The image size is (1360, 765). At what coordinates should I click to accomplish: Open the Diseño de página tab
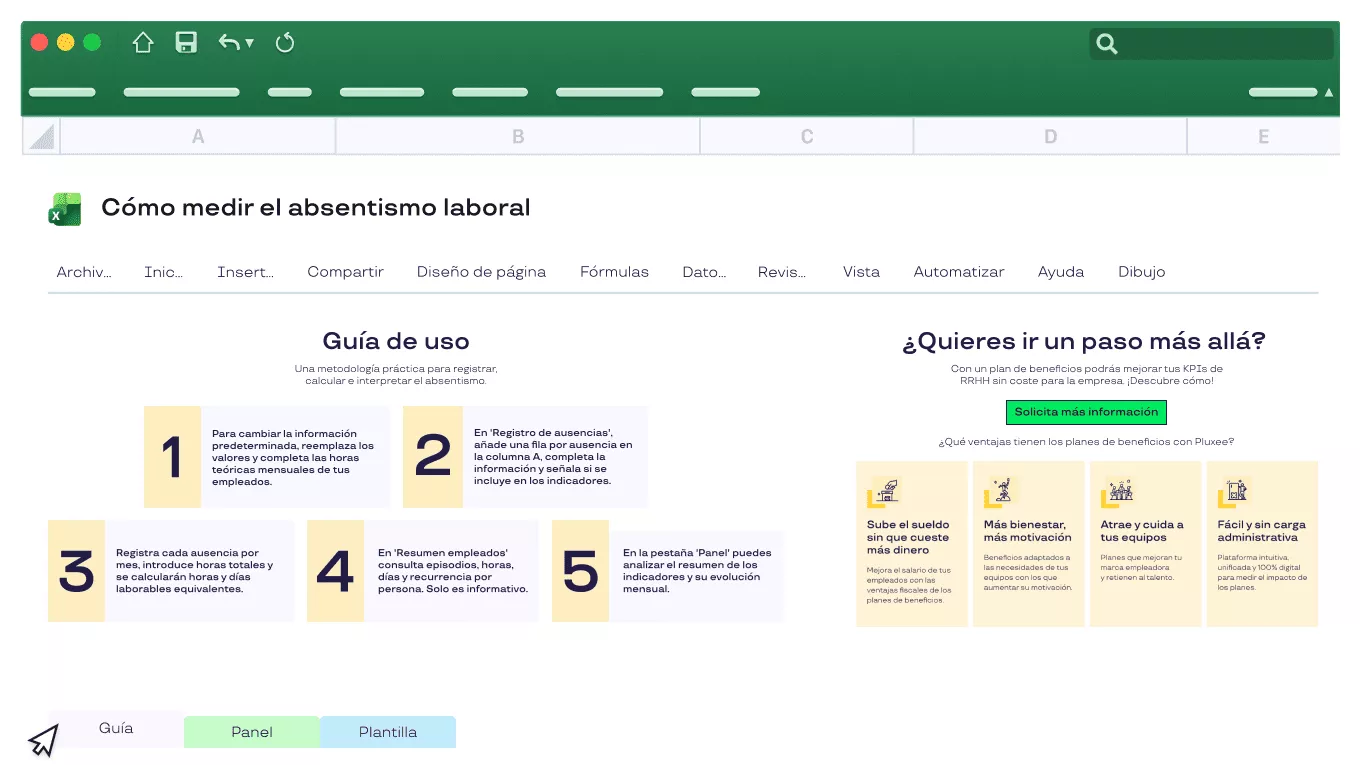point(481,272)
